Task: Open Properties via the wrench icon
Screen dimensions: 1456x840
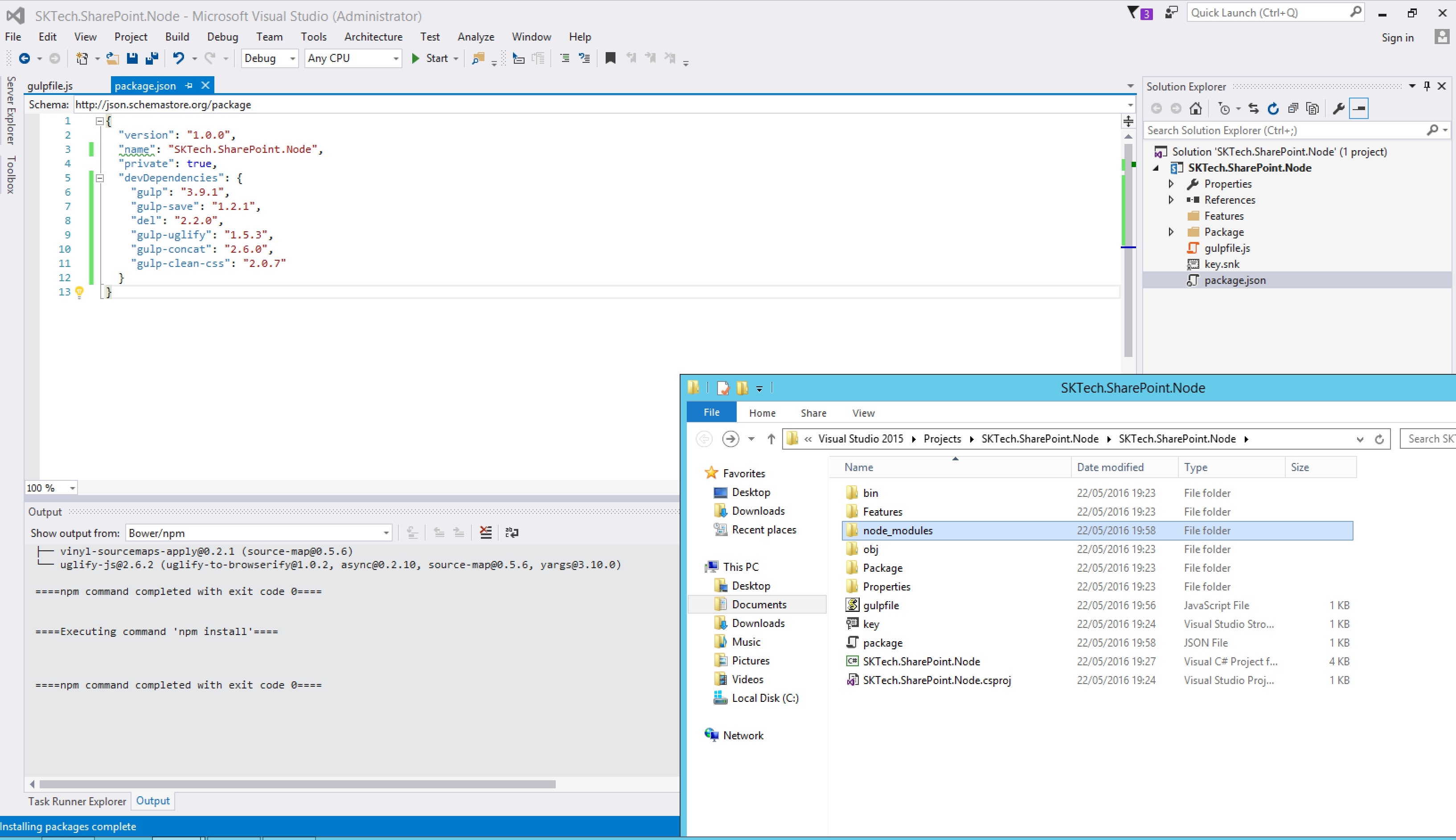Action: click(x=1338, y=108)
